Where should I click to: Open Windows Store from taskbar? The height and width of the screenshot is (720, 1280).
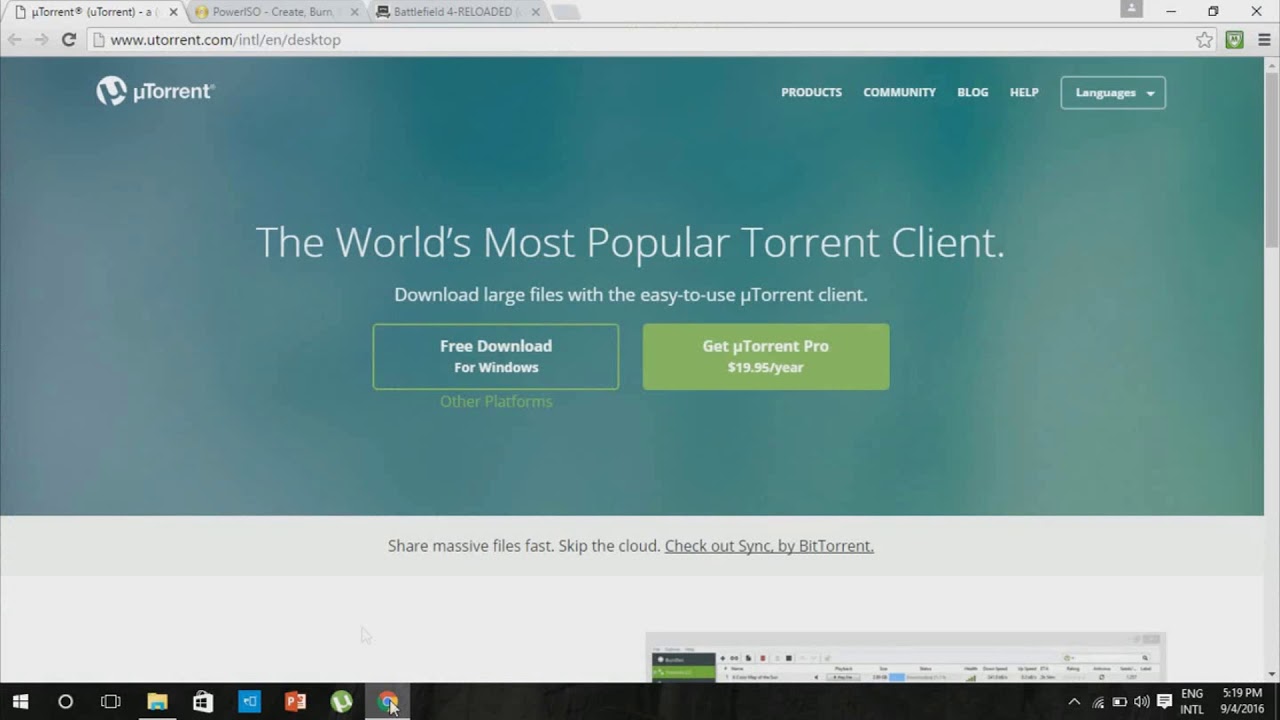point(203,702)
